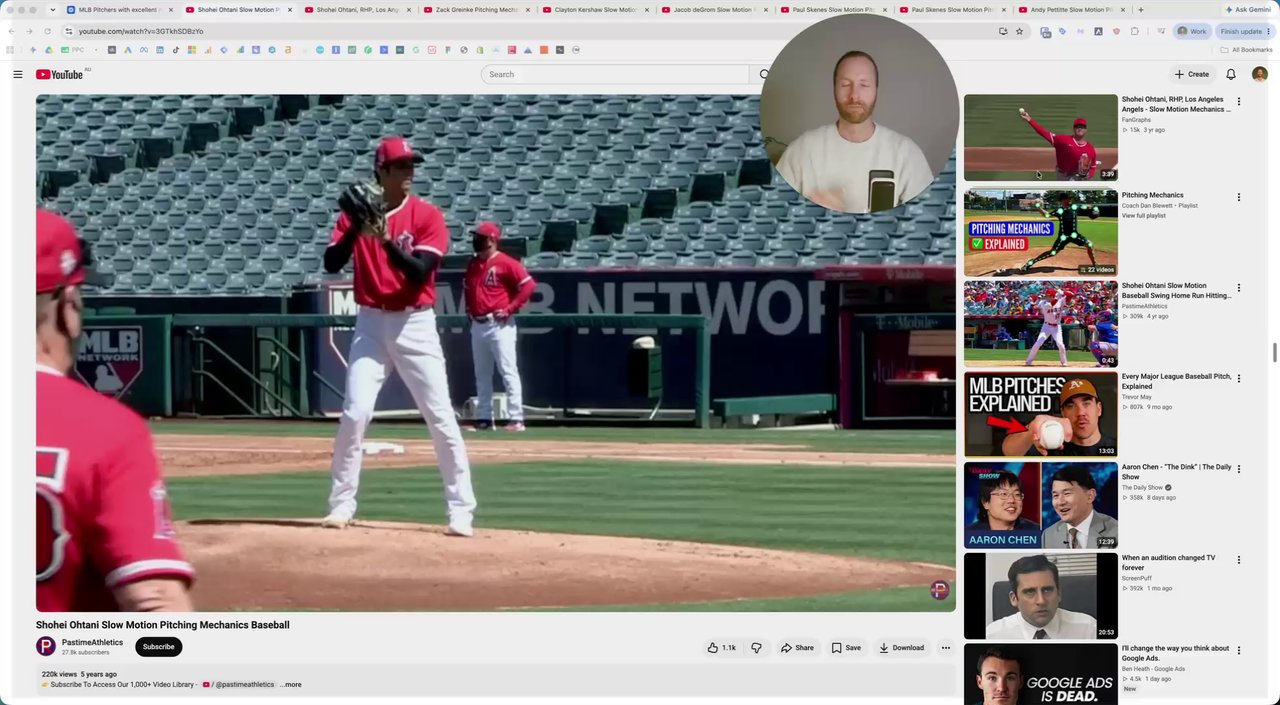The image size is (1280, 705).
Task: Open Ohtani Swing Home Run Hitting thumbnail
Action: (x=1040, y=323)
